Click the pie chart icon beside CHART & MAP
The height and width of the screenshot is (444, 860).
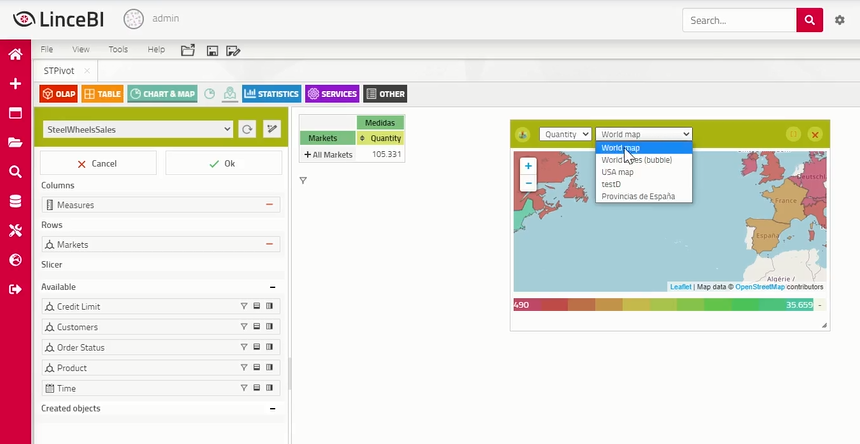coord(210,94)
